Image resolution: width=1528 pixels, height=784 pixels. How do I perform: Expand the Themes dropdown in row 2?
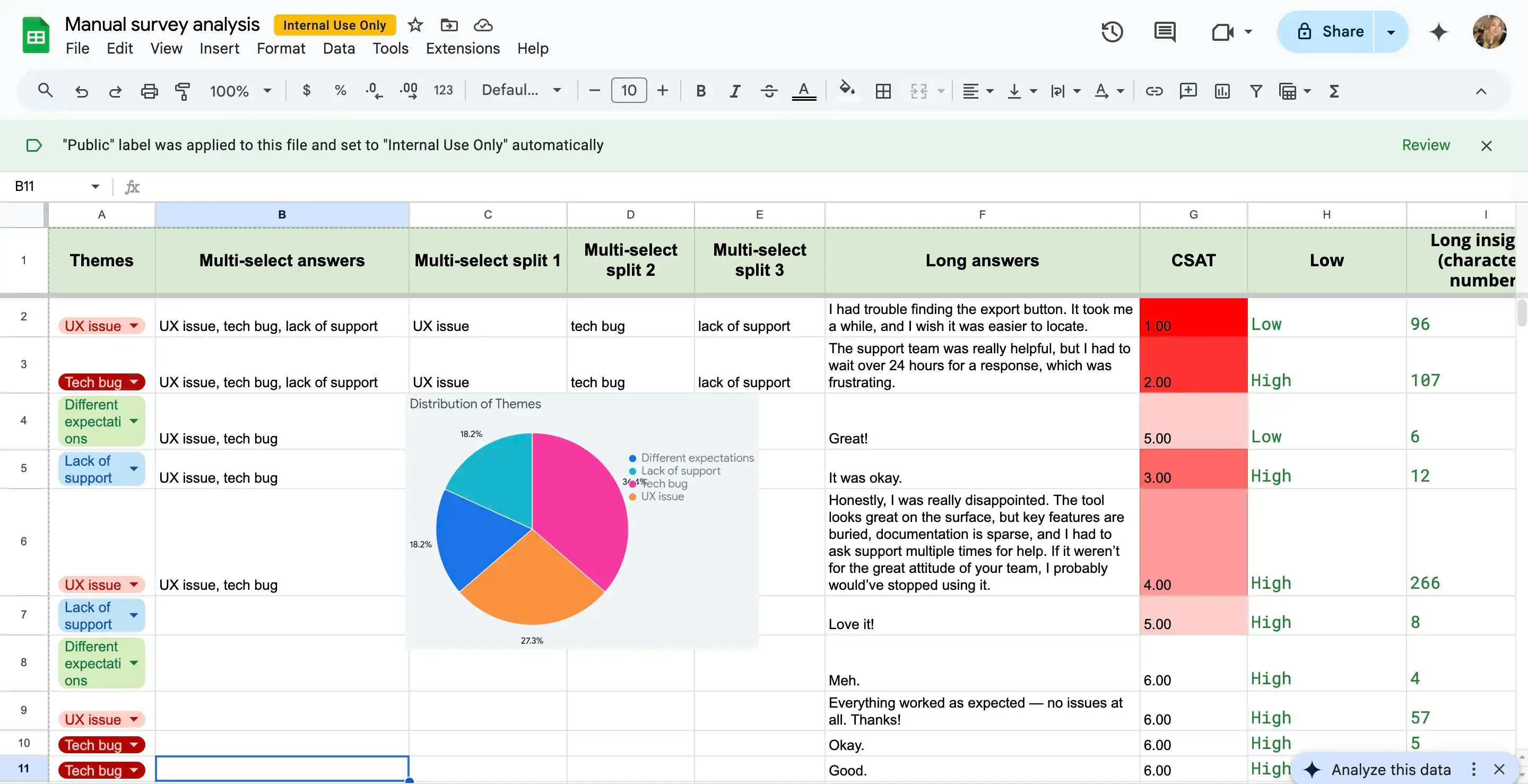click(134, 326)
